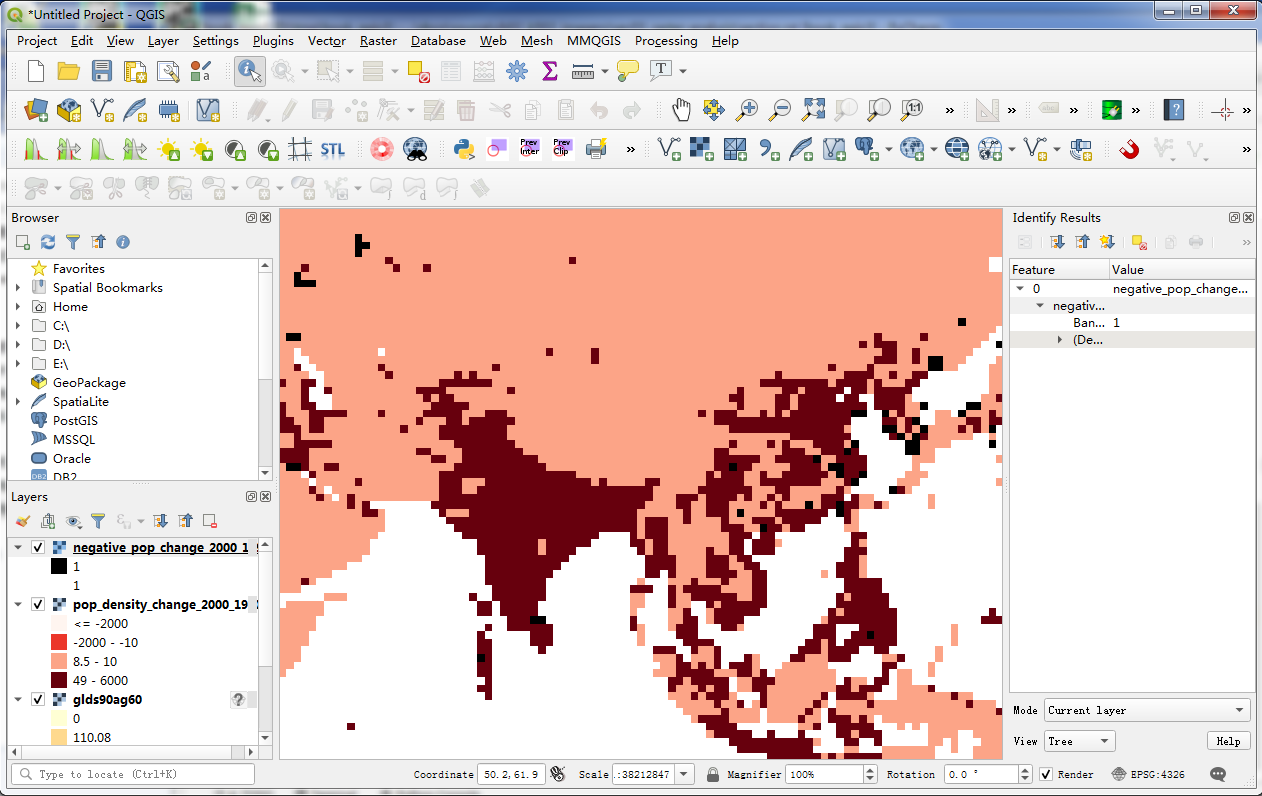1262x796 pixels.
Task: Open the Layer menu
Action: tap(163, 41)
